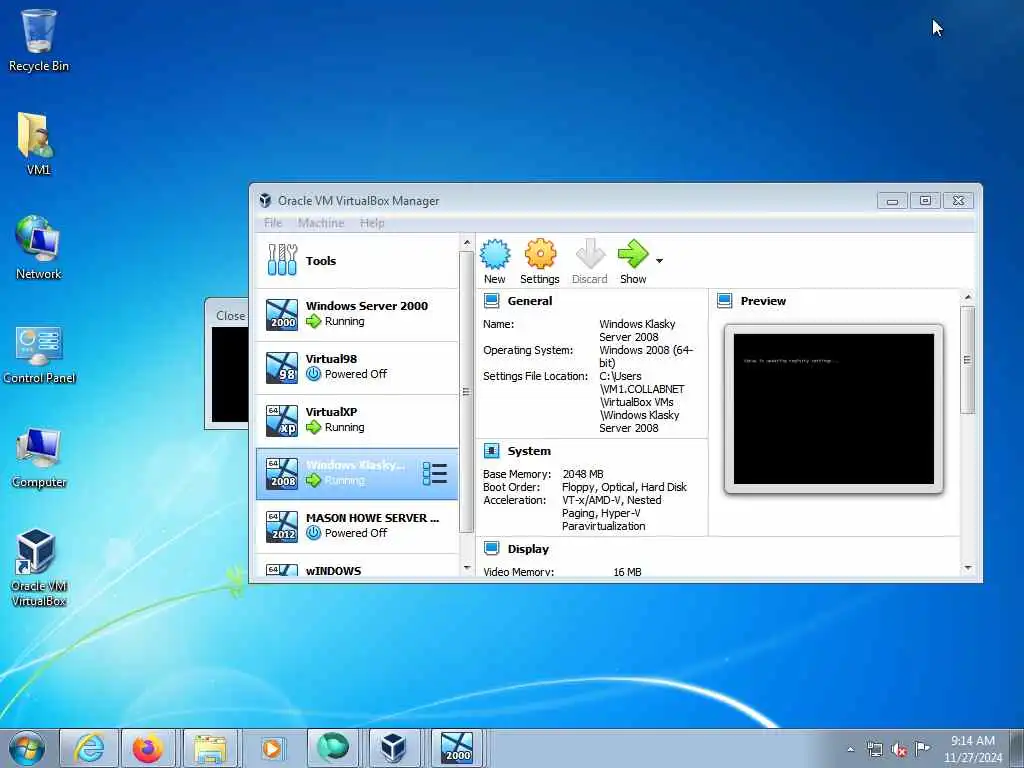Image resolution: width=1024 pixels, height=768 pixels.
Task: Click the General section heading
Action: click(530, 301)
